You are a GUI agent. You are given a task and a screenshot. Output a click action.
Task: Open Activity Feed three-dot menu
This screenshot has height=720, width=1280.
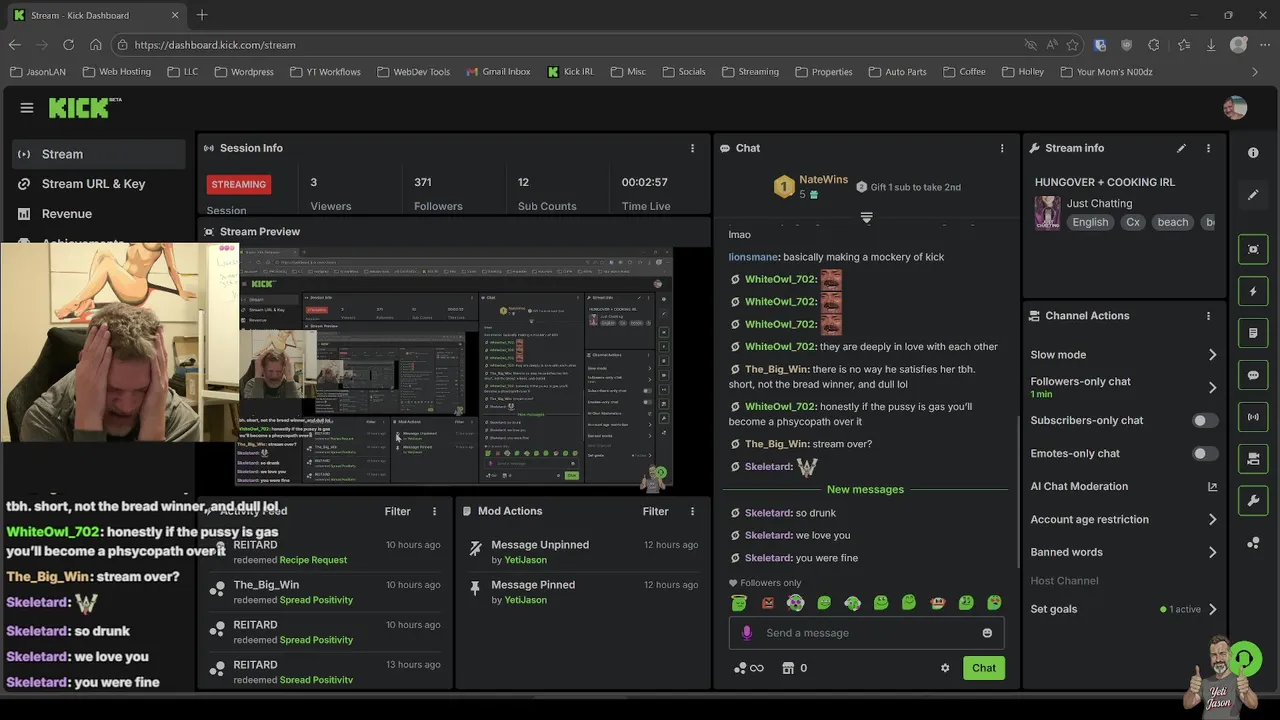434,511
